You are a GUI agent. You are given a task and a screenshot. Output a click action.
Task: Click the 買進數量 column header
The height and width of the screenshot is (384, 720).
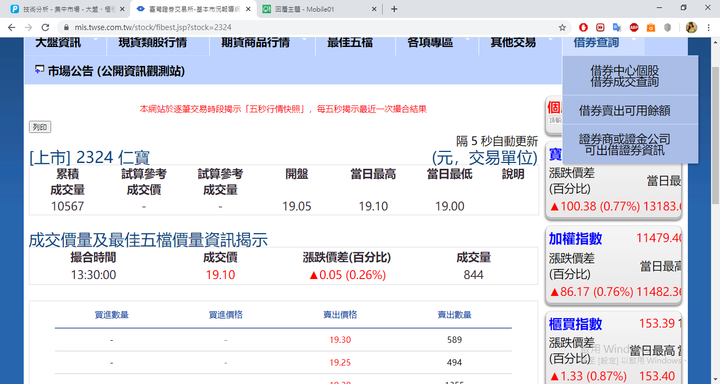point(112,315)
